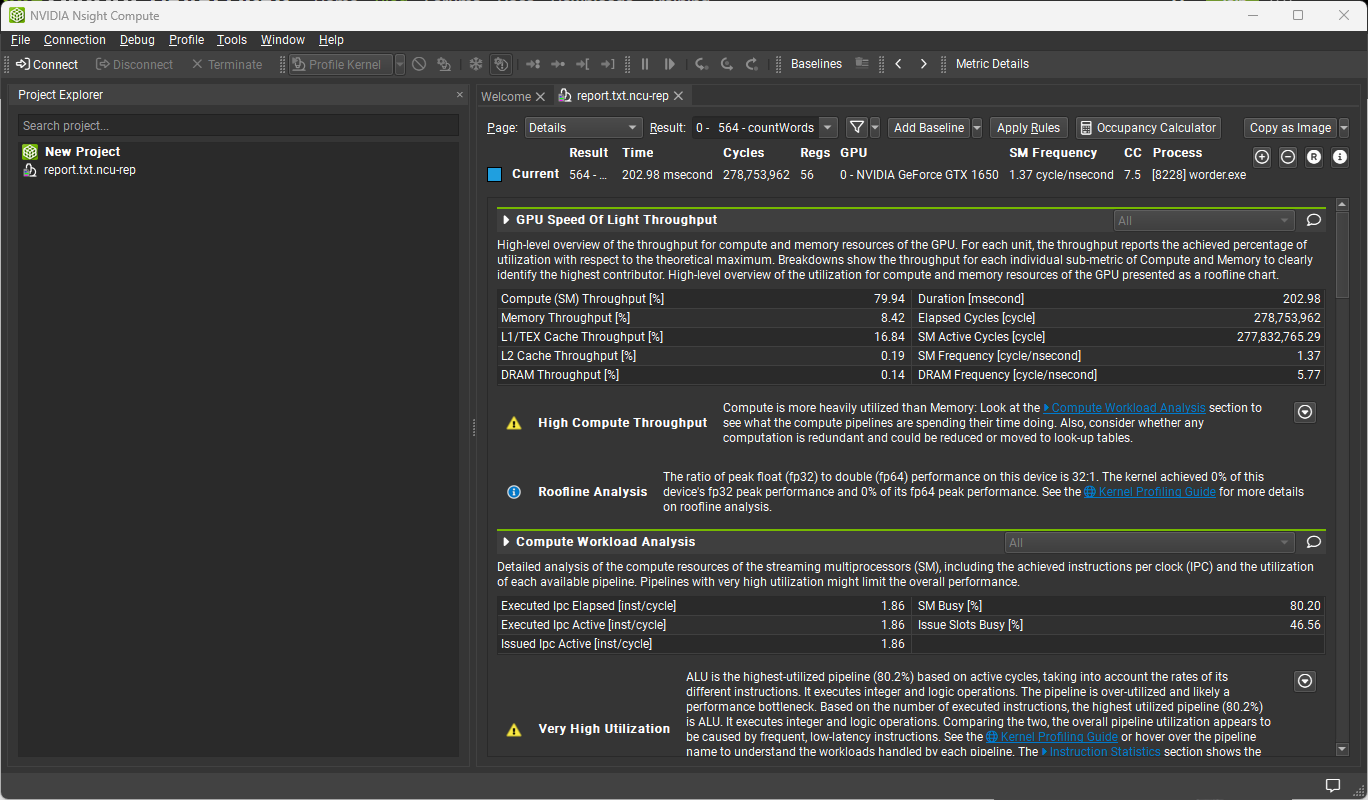The height and width of the screenshot is (800, 1368).
Task: Select report.txt.ncu-rep in Project Explorer
Action: (x=90, y=170)
